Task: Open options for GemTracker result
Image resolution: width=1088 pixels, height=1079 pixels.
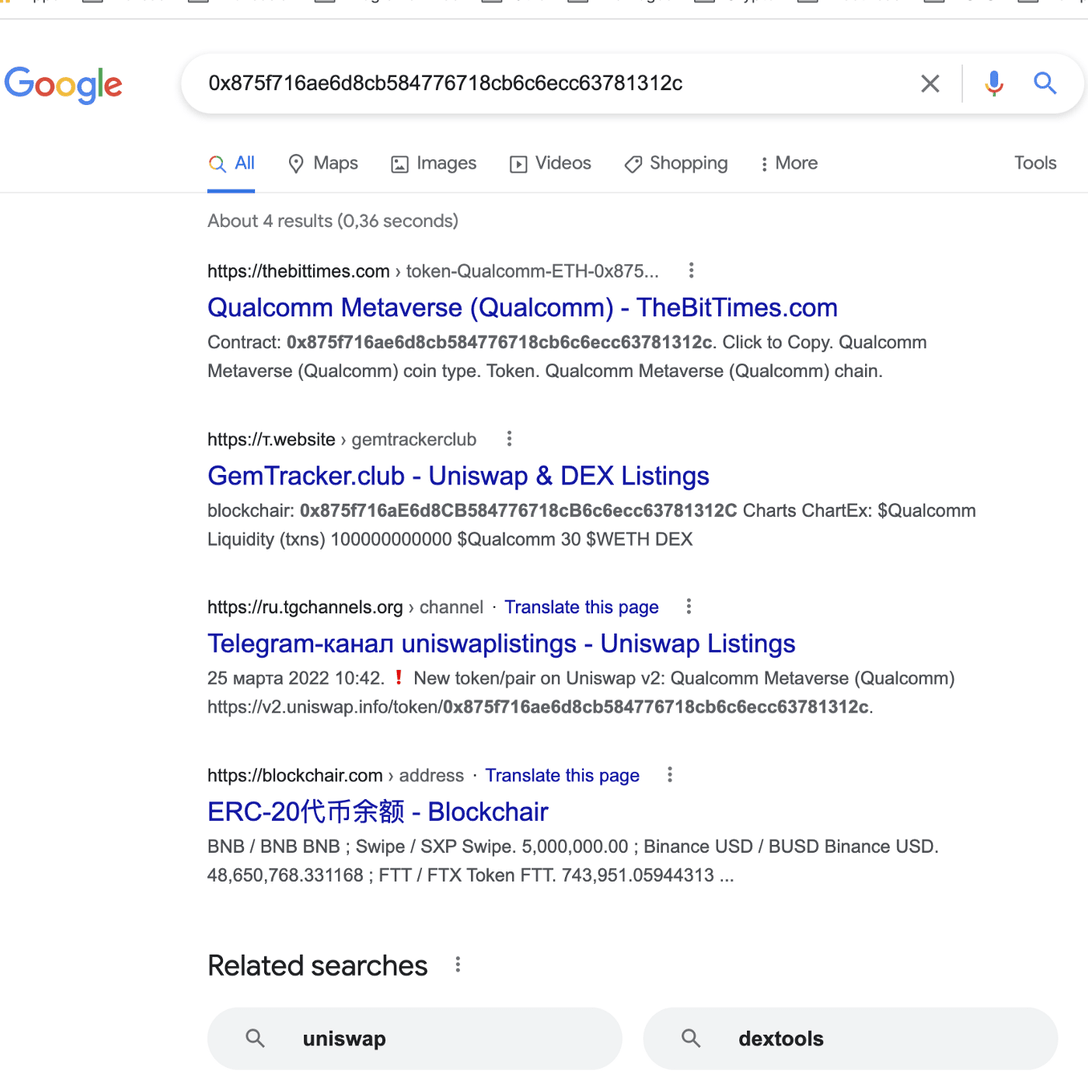Action: tap(509, 438)
